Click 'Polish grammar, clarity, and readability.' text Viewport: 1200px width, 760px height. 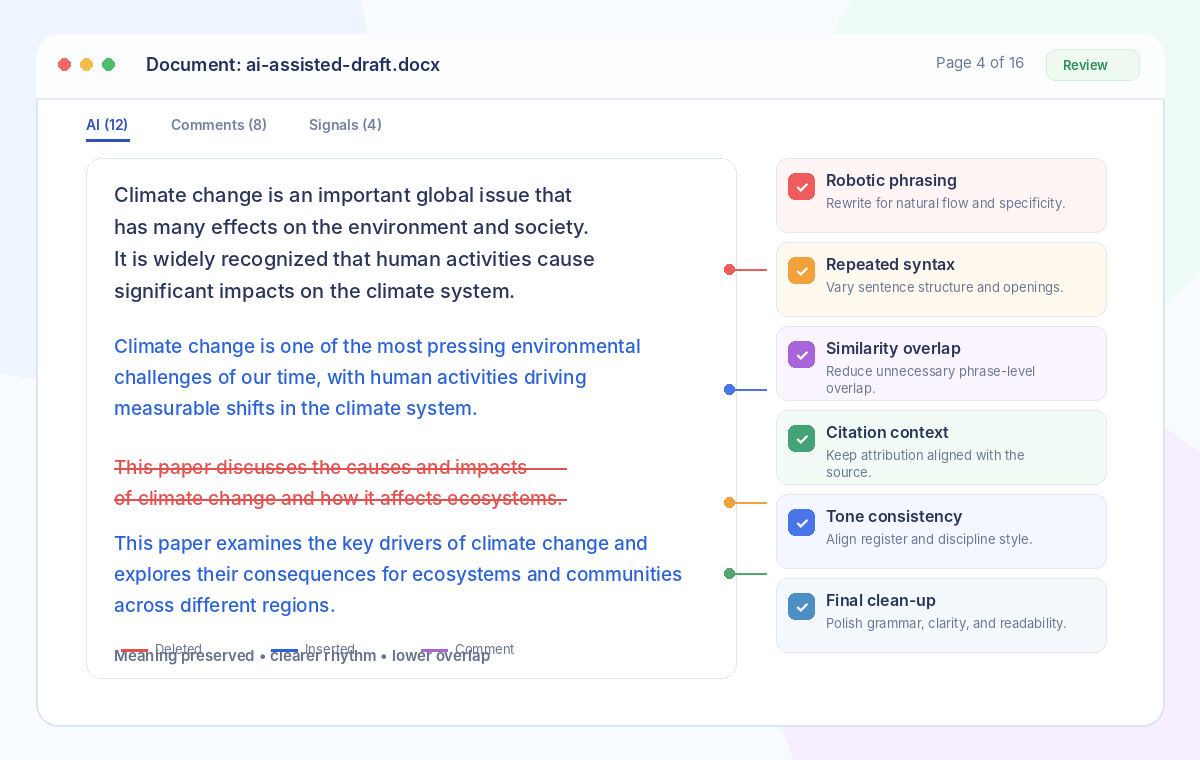(x=946, y=624)
